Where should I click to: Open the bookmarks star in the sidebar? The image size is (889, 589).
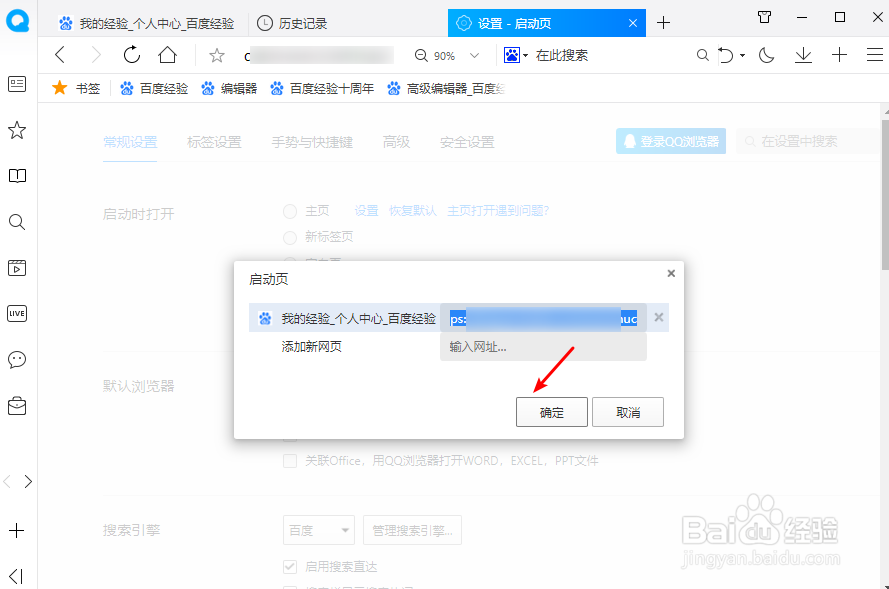[16, 130]
